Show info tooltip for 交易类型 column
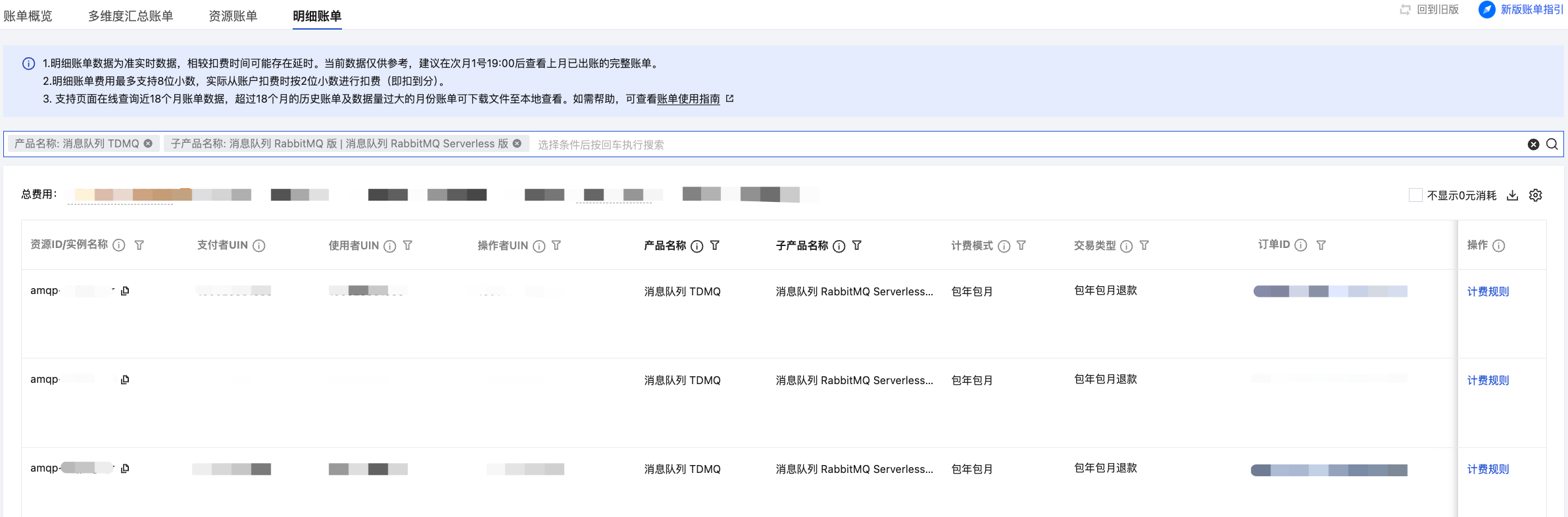The image size is (1568, 517). click(1127, 246)
